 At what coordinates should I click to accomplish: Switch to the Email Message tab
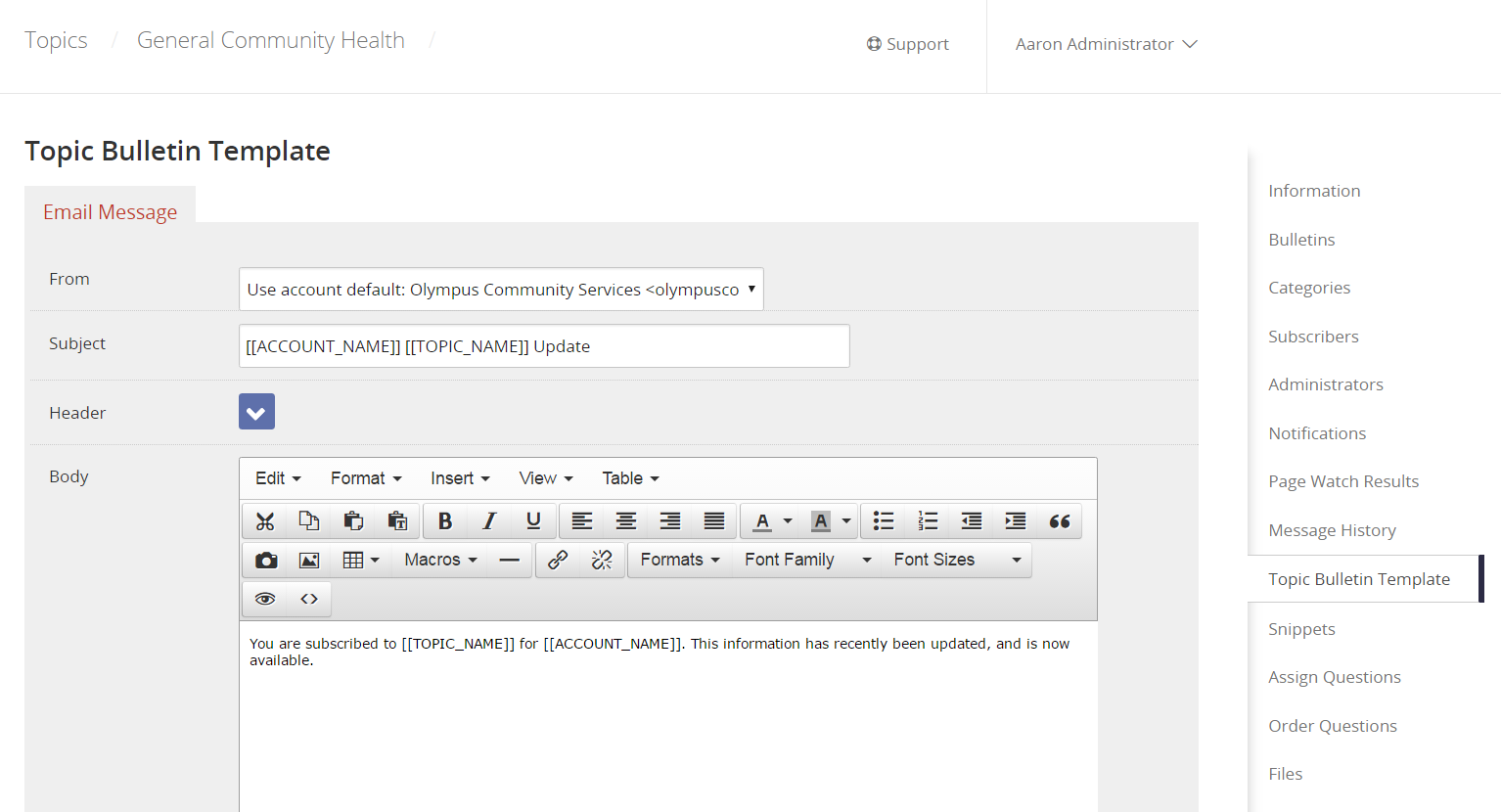110,210
